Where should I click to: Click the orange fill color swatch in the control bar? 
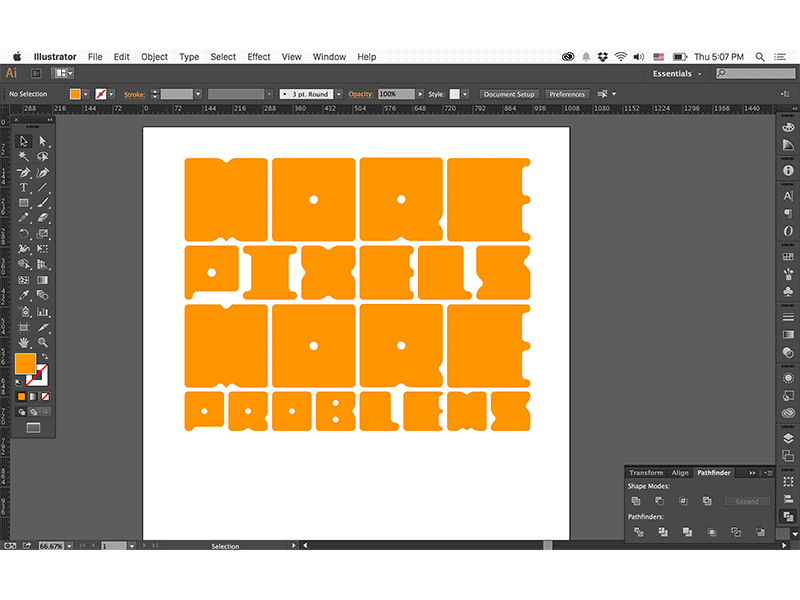pyautogui.click(x=77, y=93)
